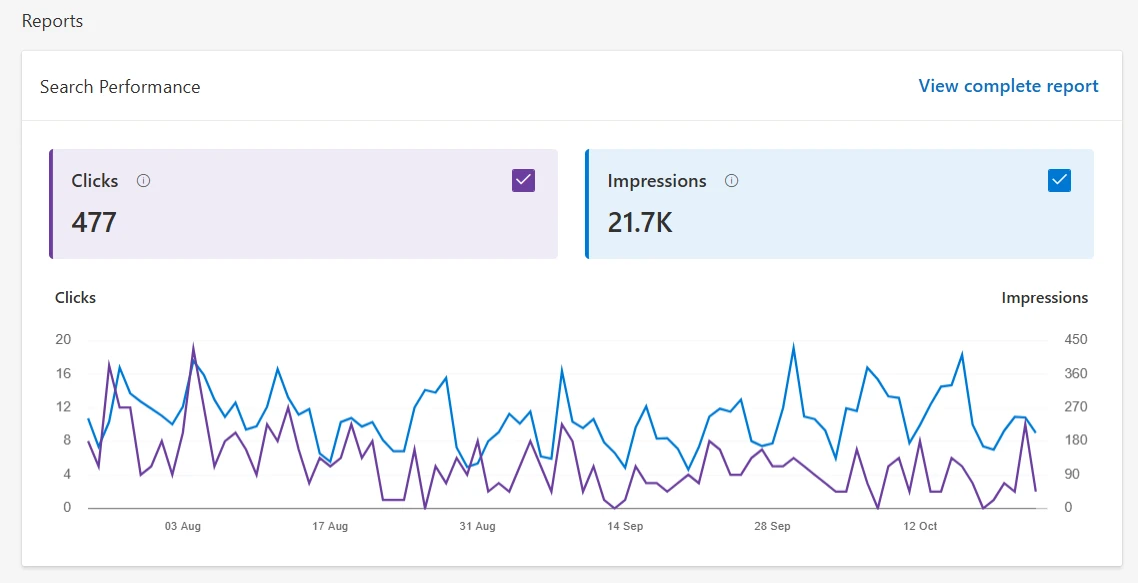Uncheck the blue Impressions checkbox
The height and width of the screenshot is (583, 1138).
click(x=1059, y=180)
